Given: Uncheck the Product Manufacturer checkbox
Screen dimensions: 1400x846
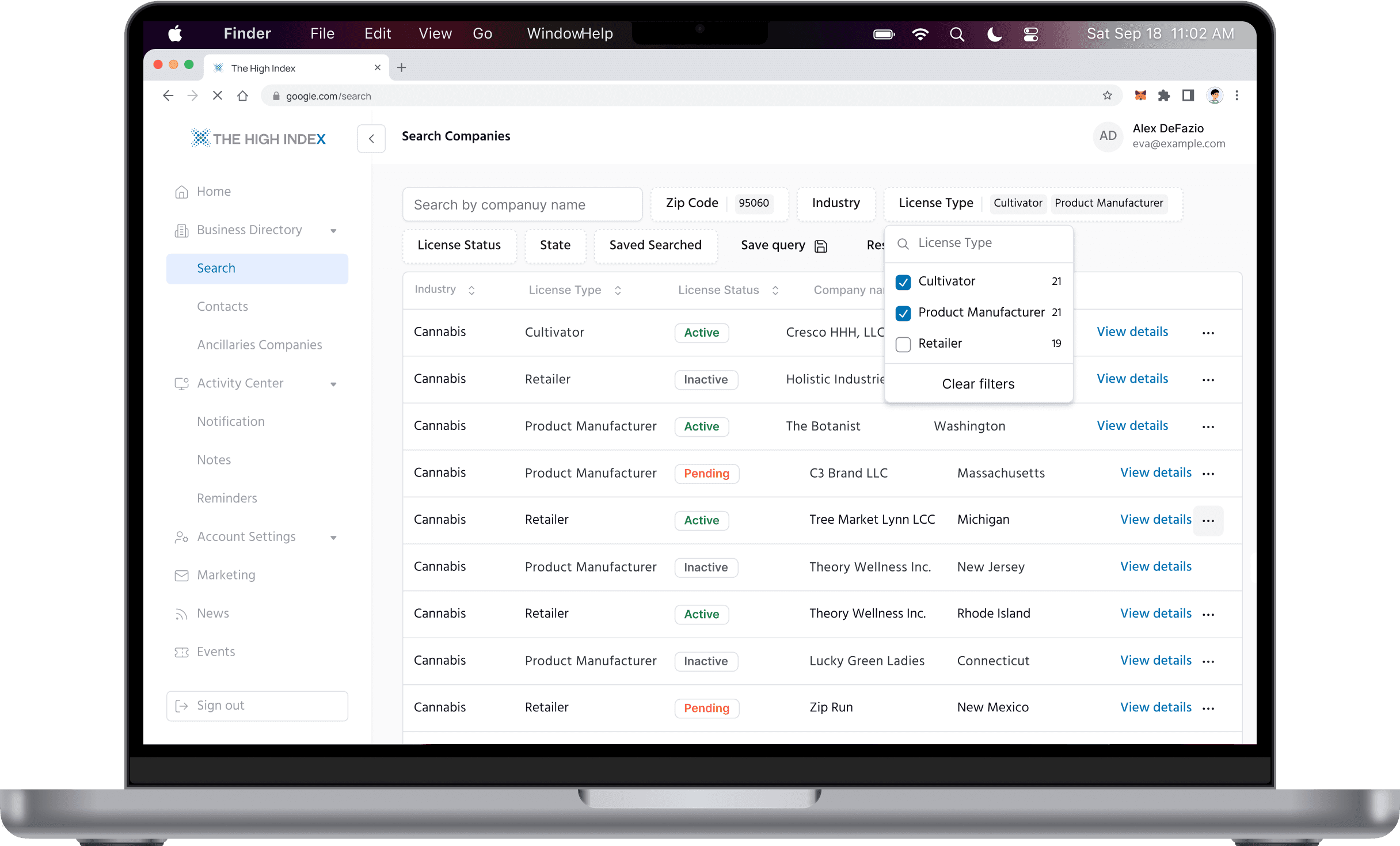Looking at the screenshot, I should click(x=903, y=313).
